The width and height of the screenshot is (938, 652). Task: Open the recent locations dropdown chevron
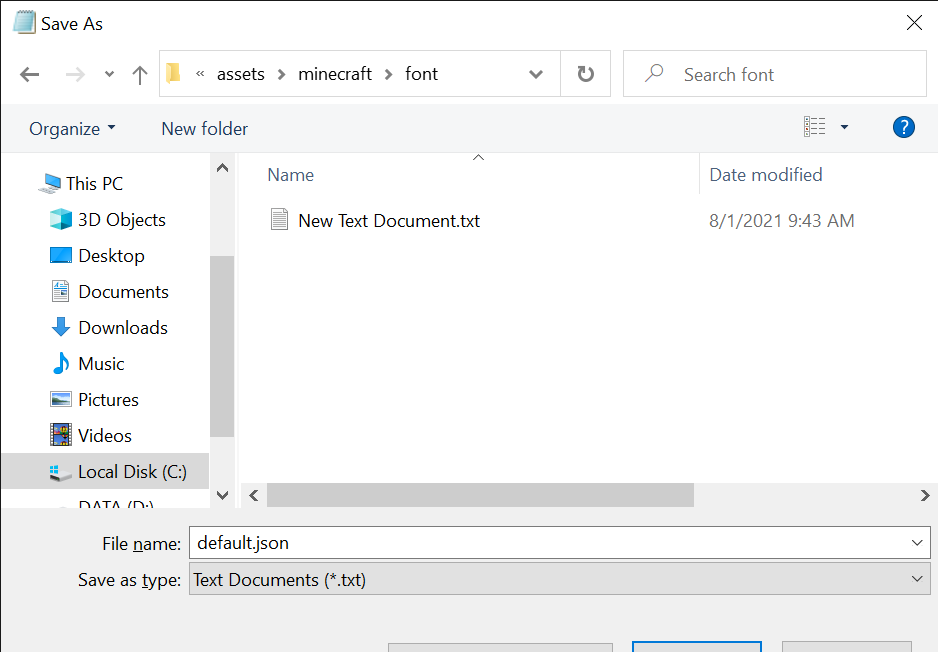click(109, 75)
